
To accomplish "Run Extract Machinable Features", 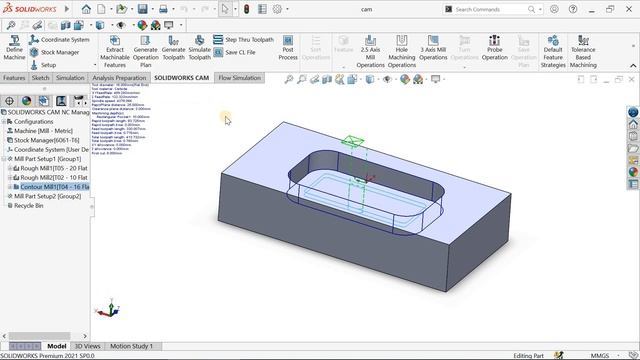I will pyautogui.click(x=115, y=52).
